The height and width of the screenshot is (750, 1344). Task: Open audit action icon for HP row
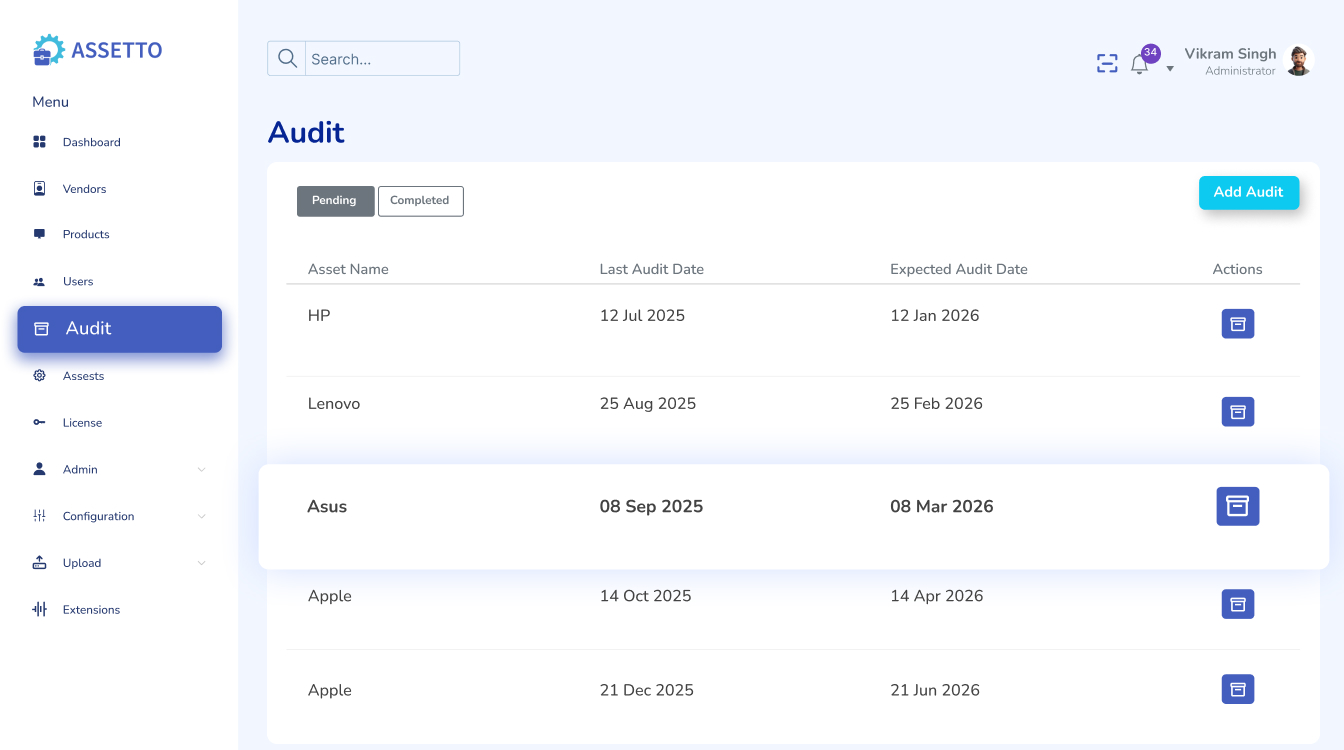tap(1238, 323)
